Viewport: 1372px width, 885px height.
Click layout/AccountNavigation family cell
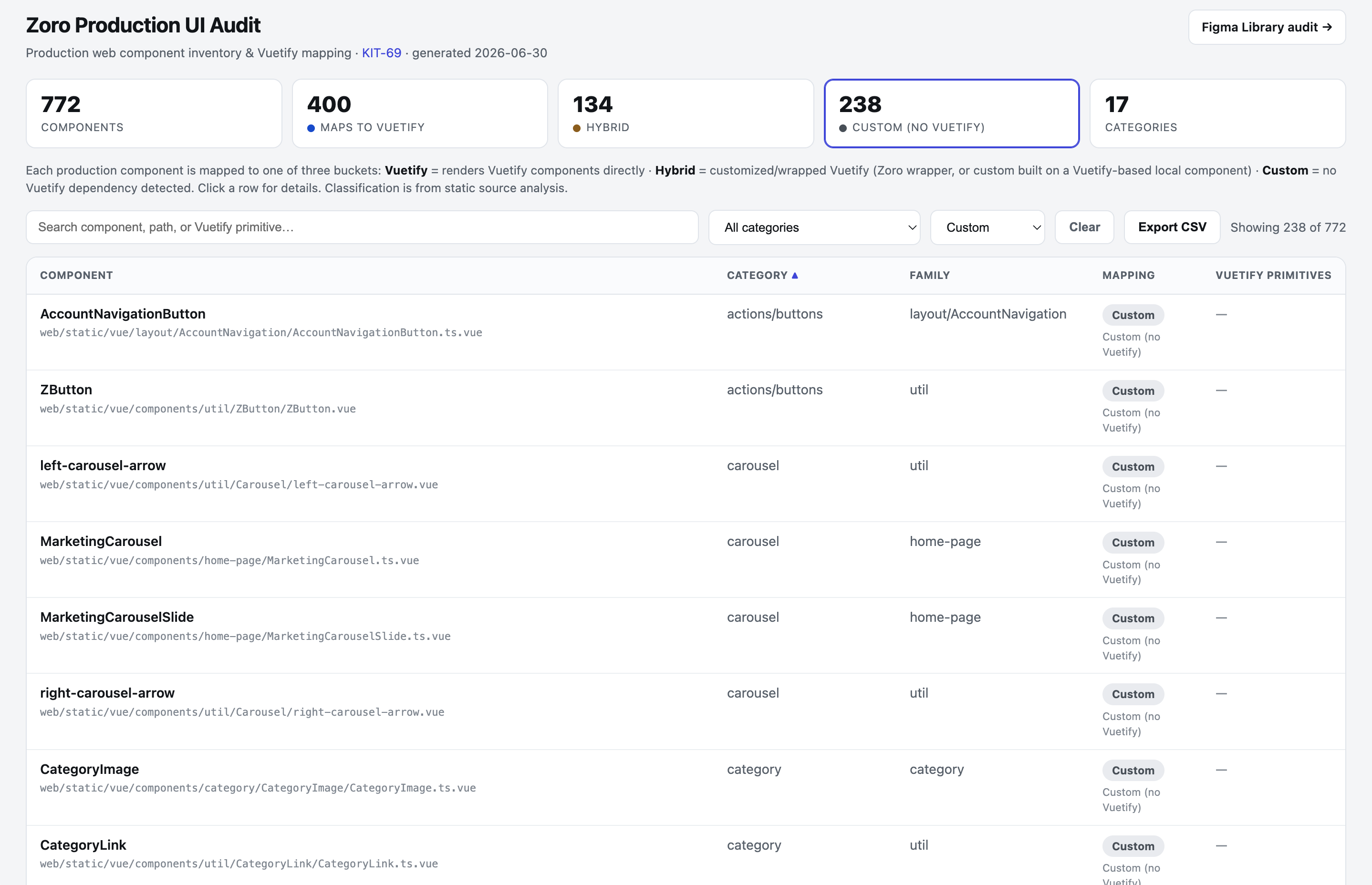click(x=987, y=314)
